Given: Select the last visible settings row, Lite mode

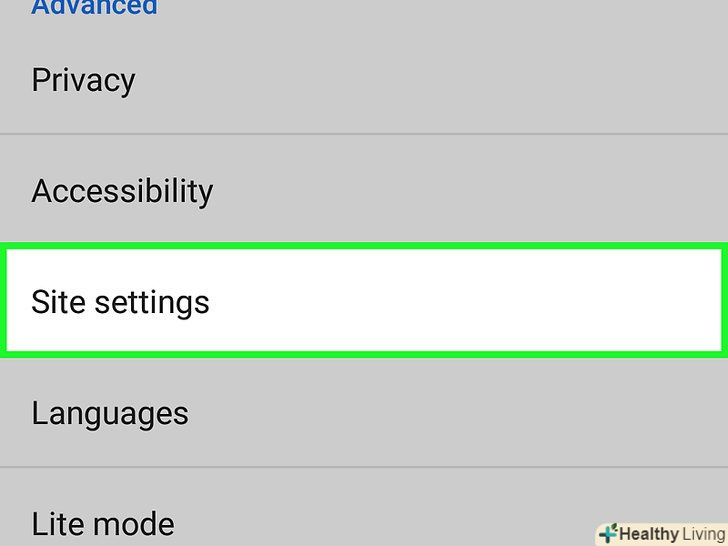Looking at the screenshot, I should [x=300, y=522].
